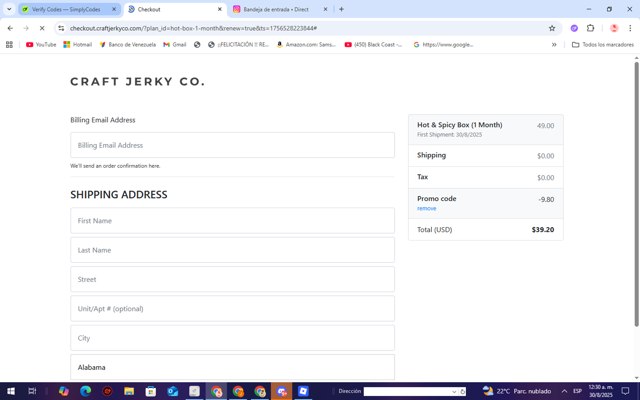Open the Hotmail bookmark
The image size is (640, 400).
point(78,44)
